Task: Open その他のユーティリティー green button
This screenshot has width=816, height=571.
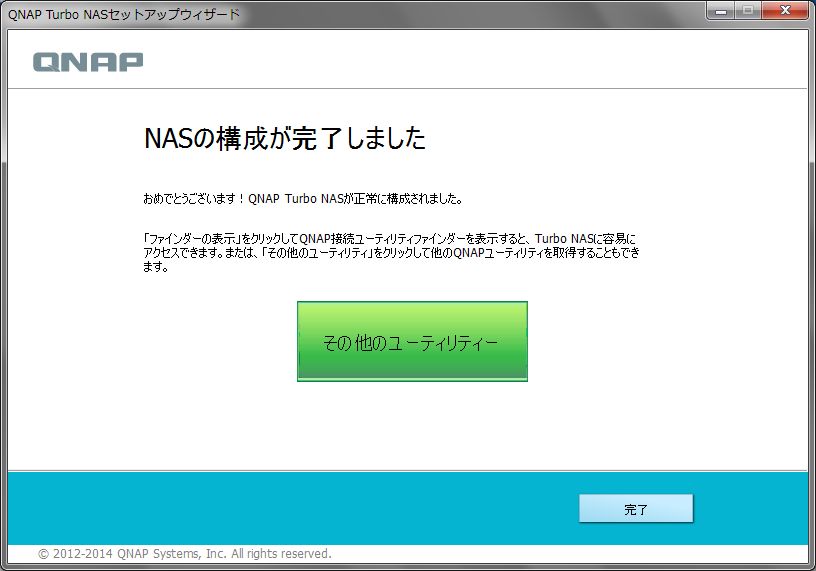Action: point(412,341)
